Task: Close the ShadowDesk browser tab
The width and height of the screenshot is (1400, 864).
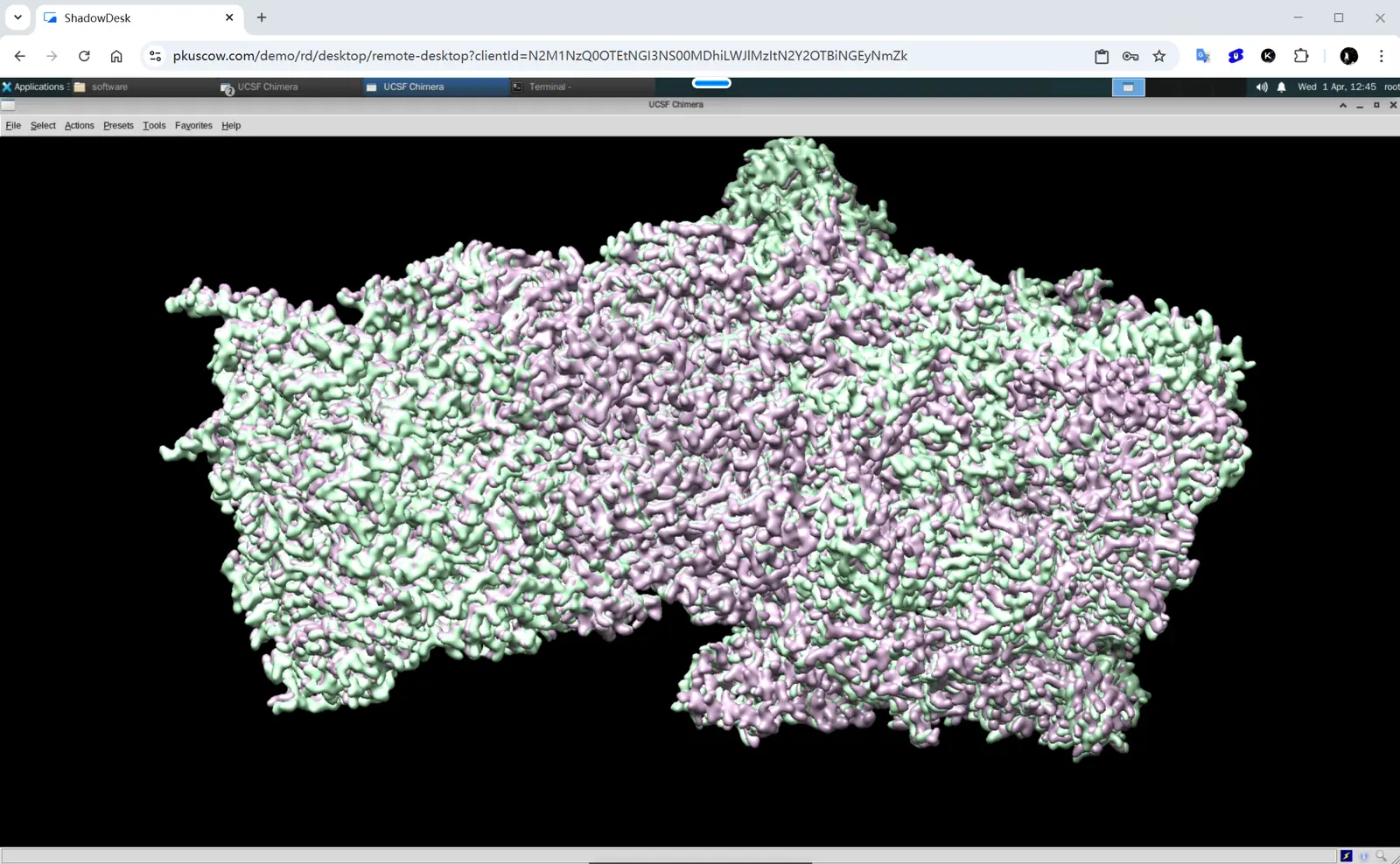Action: 229,17
